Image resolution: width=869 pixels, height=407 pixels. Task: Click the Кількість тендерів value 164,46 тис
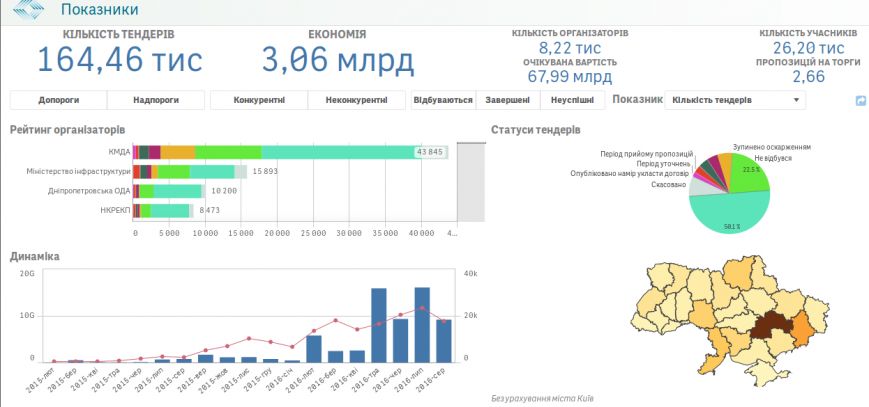pos(119,59)
